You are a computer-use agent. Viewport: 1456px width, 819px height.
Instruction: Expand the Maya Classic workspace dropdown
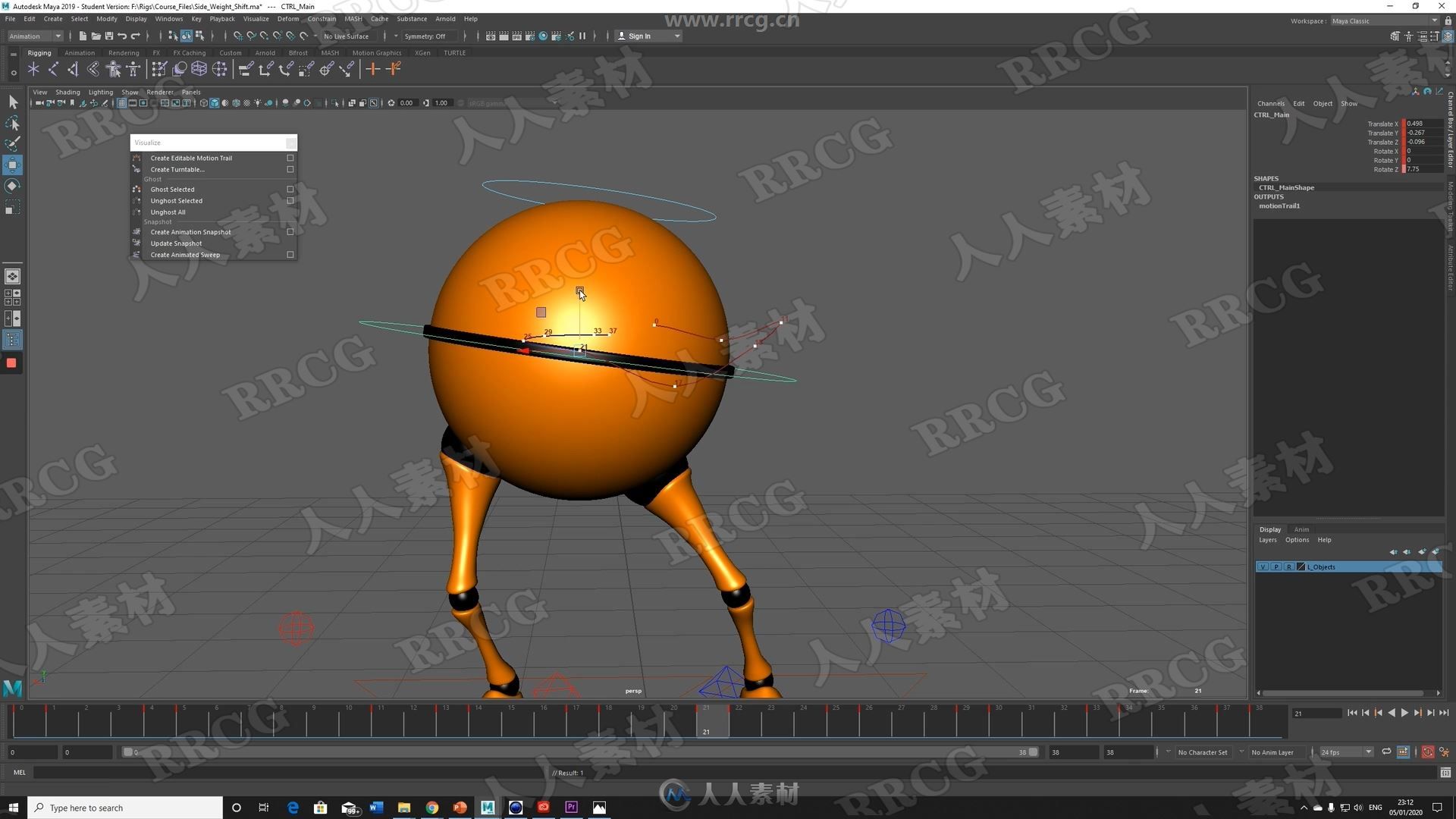click(1384, 20)
